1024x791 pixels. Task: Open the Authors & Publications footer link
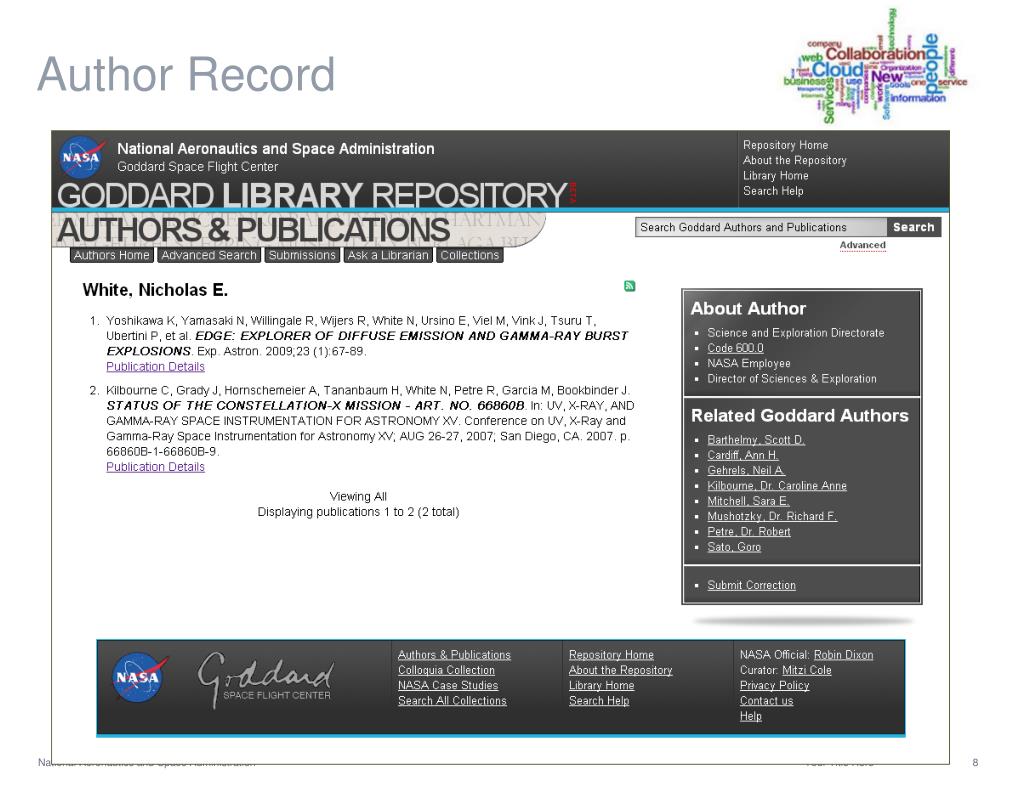[x=455, y=654]
